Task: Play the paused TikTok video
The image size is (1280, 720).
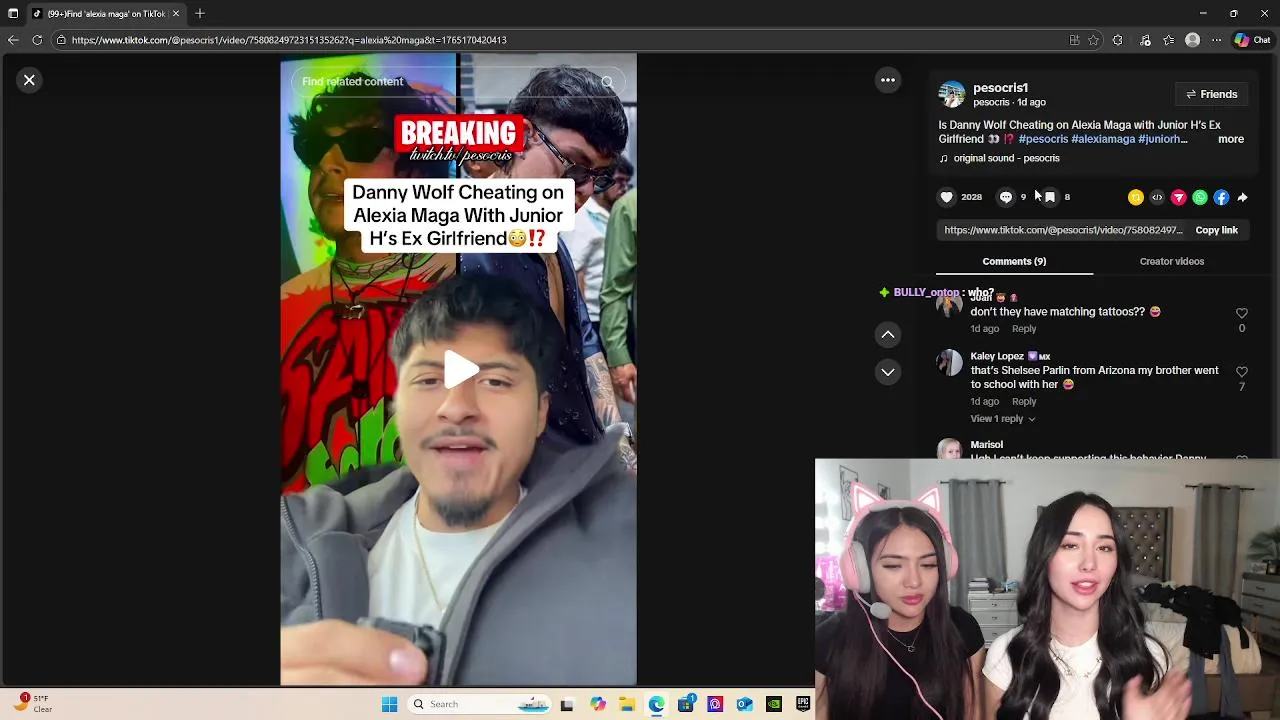Action: coord(459,370)
